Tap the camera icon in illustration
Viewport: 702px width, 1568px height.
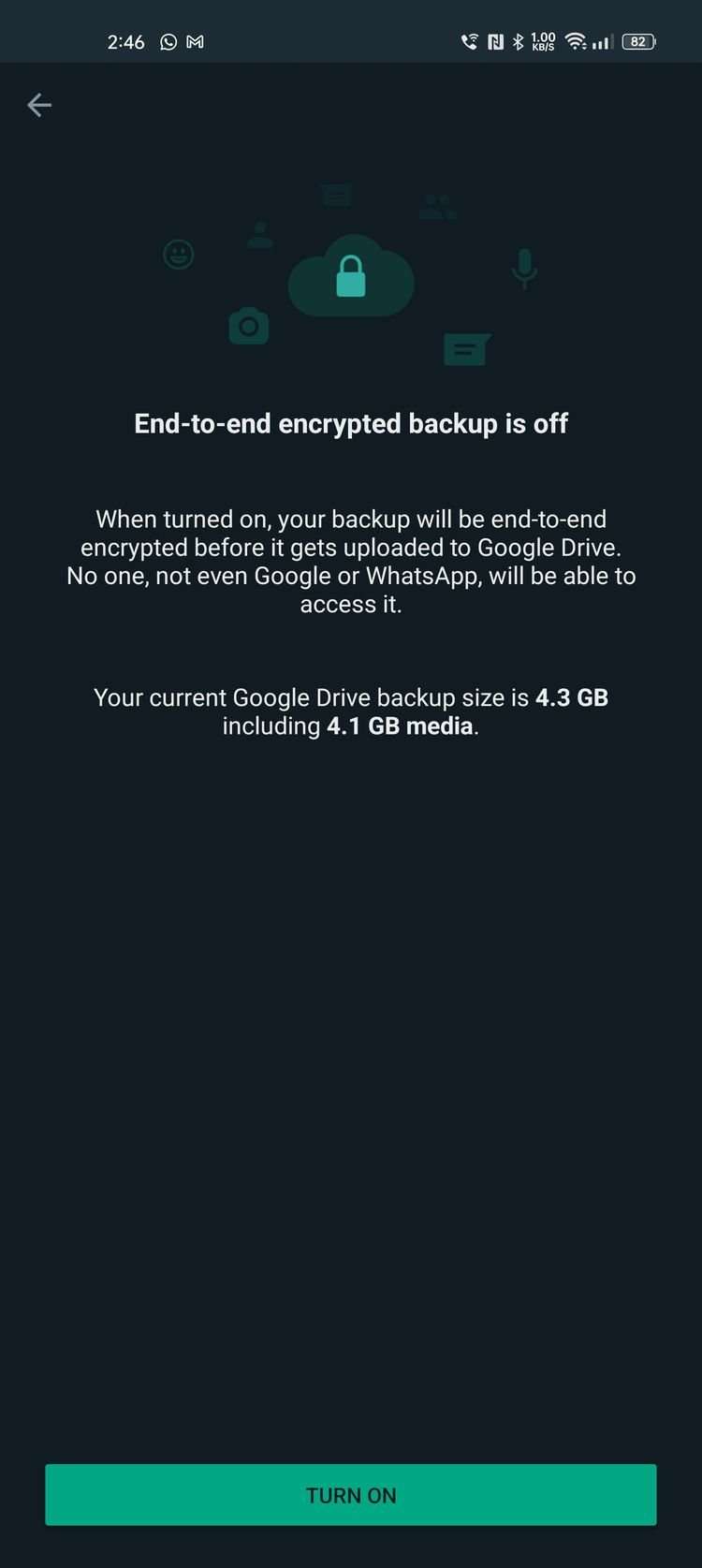pyautogui.click(x=249, y=326)
